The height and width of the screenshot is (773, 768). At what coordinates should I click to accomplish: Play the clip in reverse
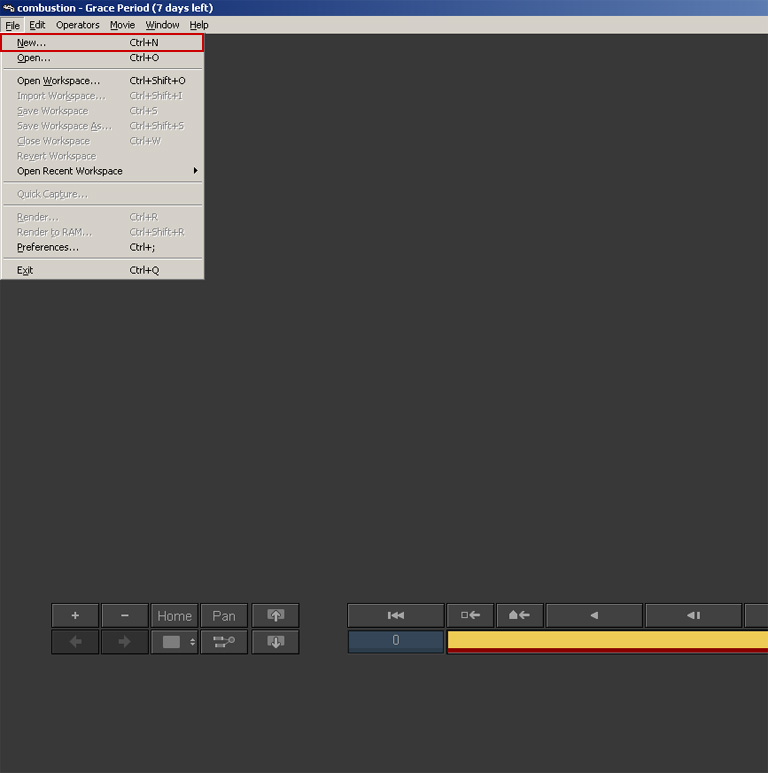click(x=594, y=615)
